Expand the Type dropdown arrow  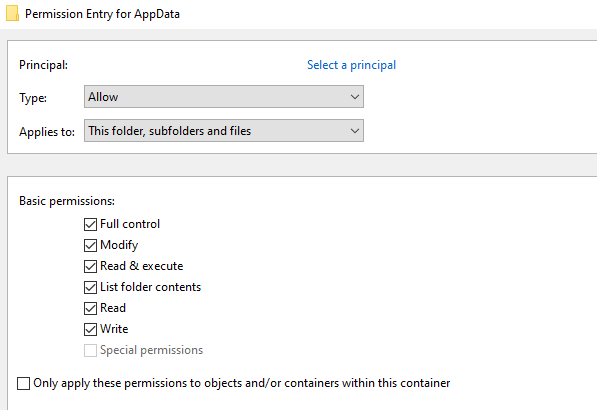click(x=355, y=97)
